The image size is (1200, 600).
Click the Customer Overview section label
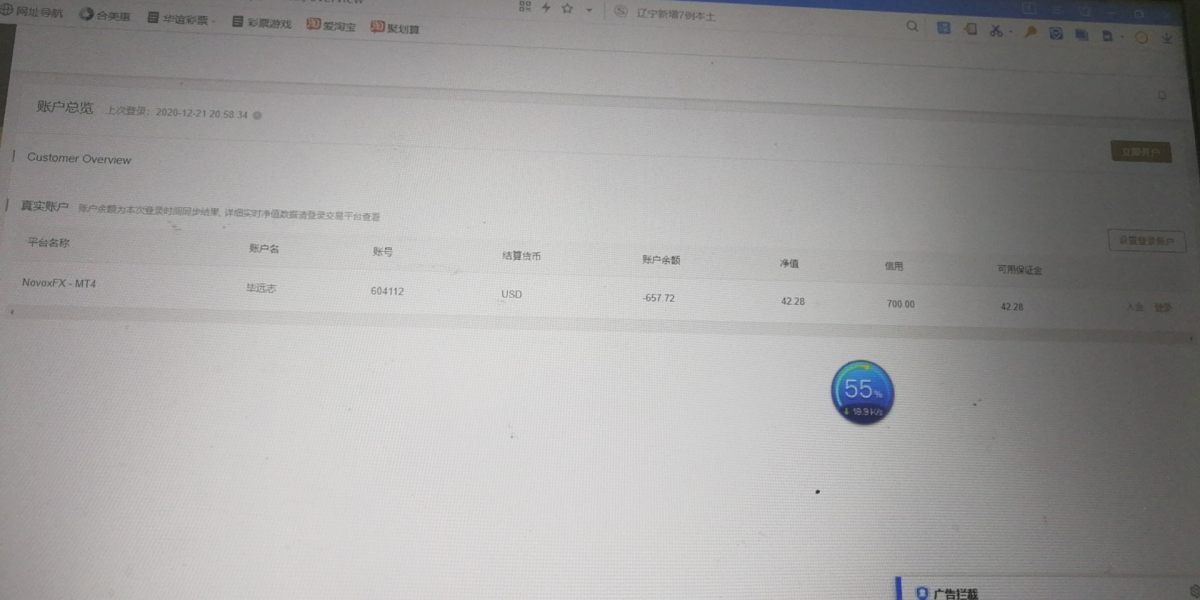(79, 158)
